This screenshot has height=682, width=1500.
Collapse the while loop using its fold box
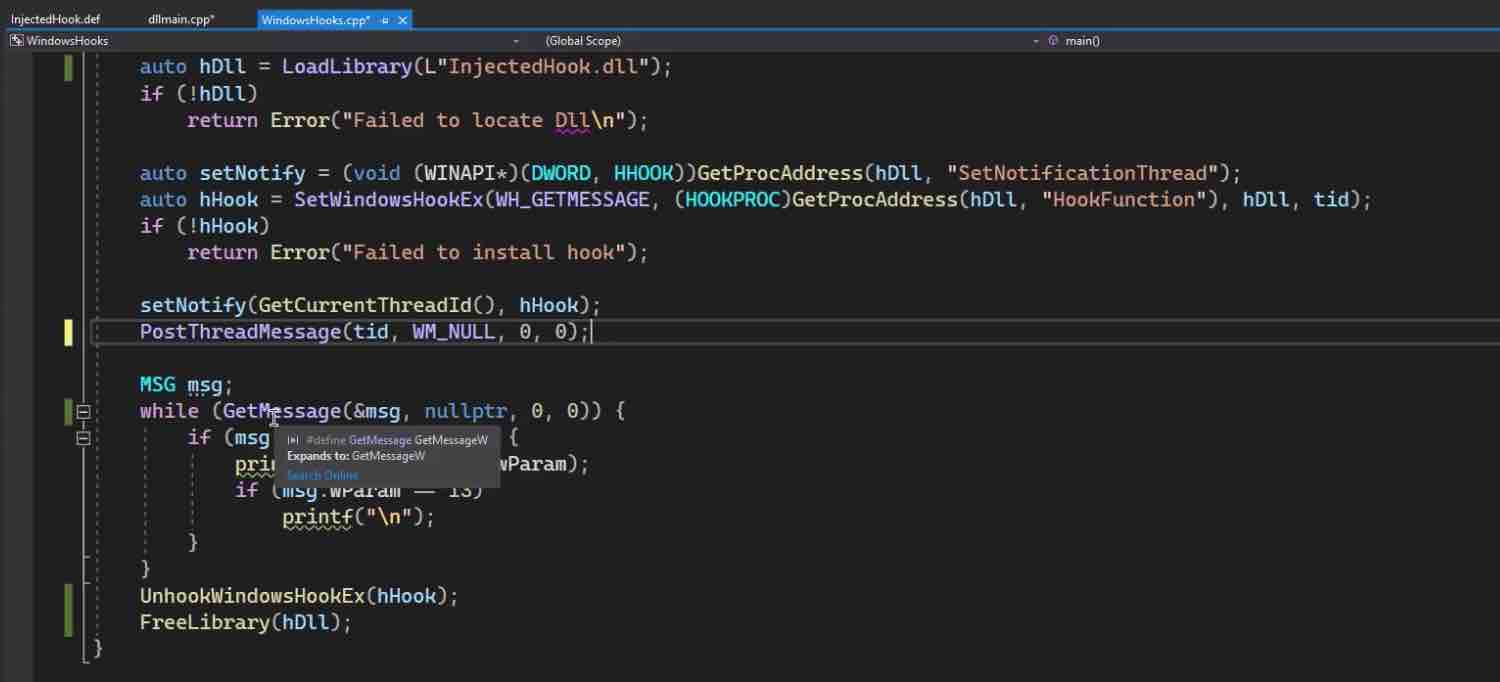[x=84, y=411]
